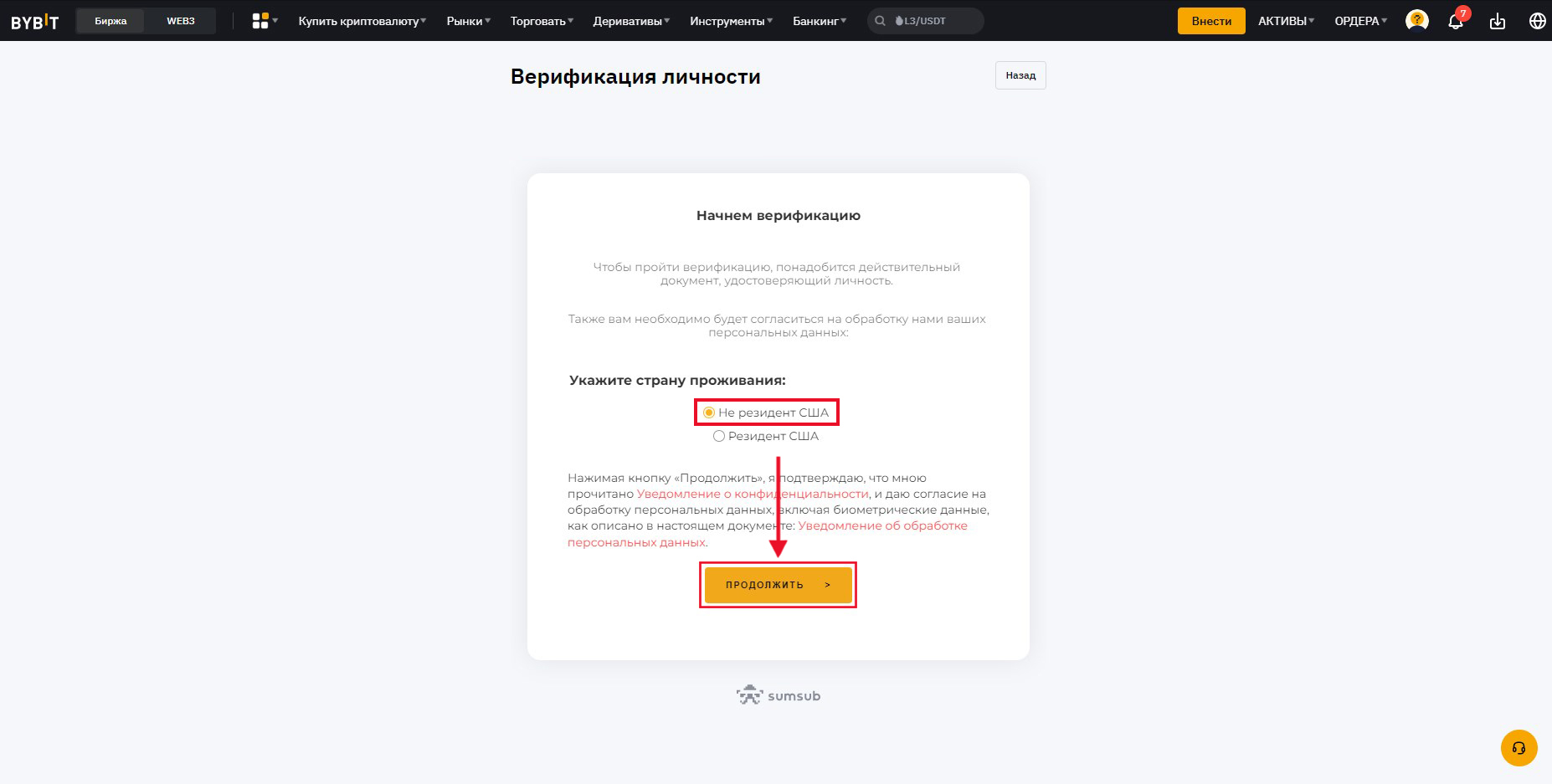1552x784 pixels.
Task: Open the user profile avatar icon
Action: tap(1416, 20)
